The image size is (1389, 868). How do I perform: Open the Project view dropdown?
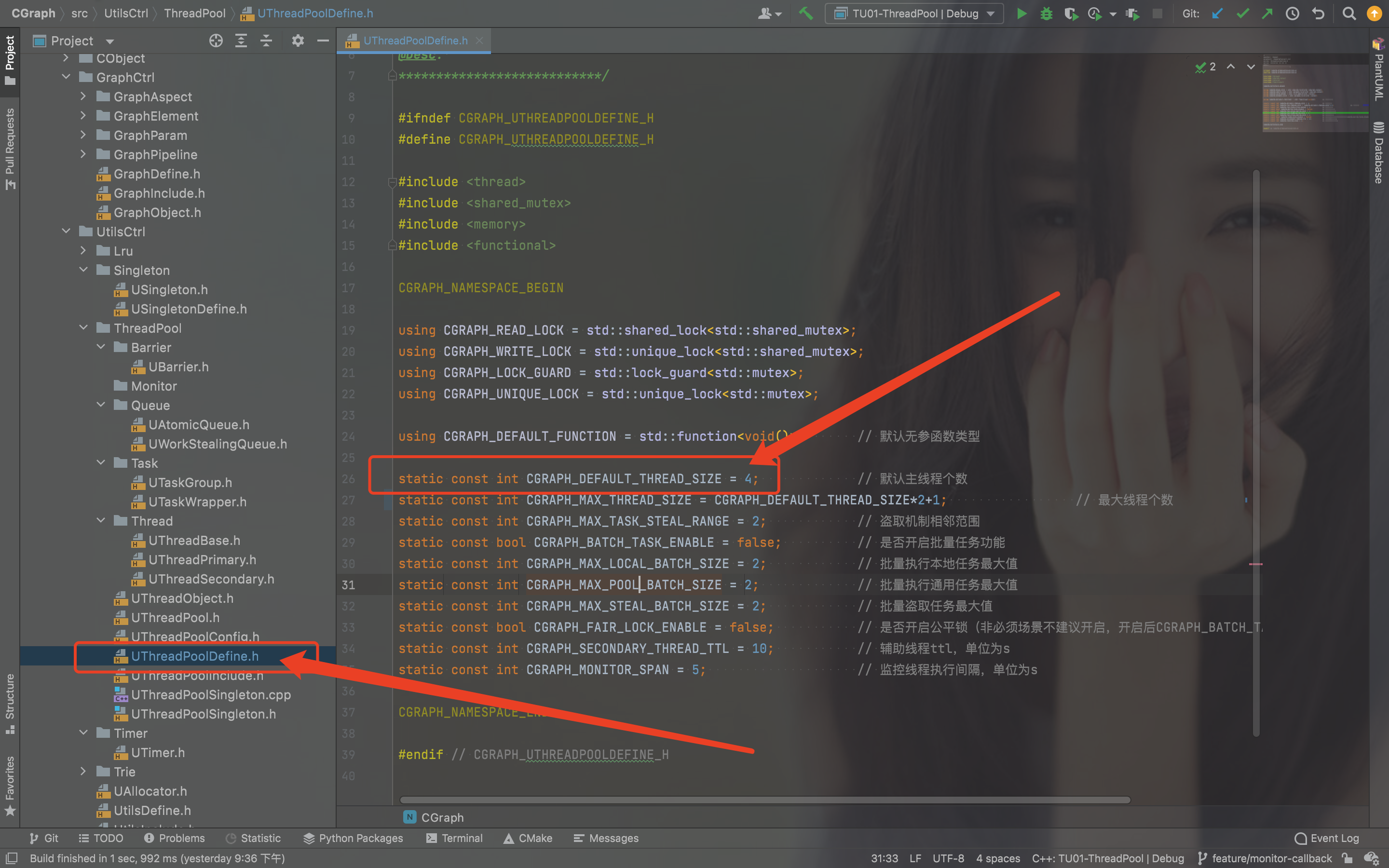tap(109, 40)
